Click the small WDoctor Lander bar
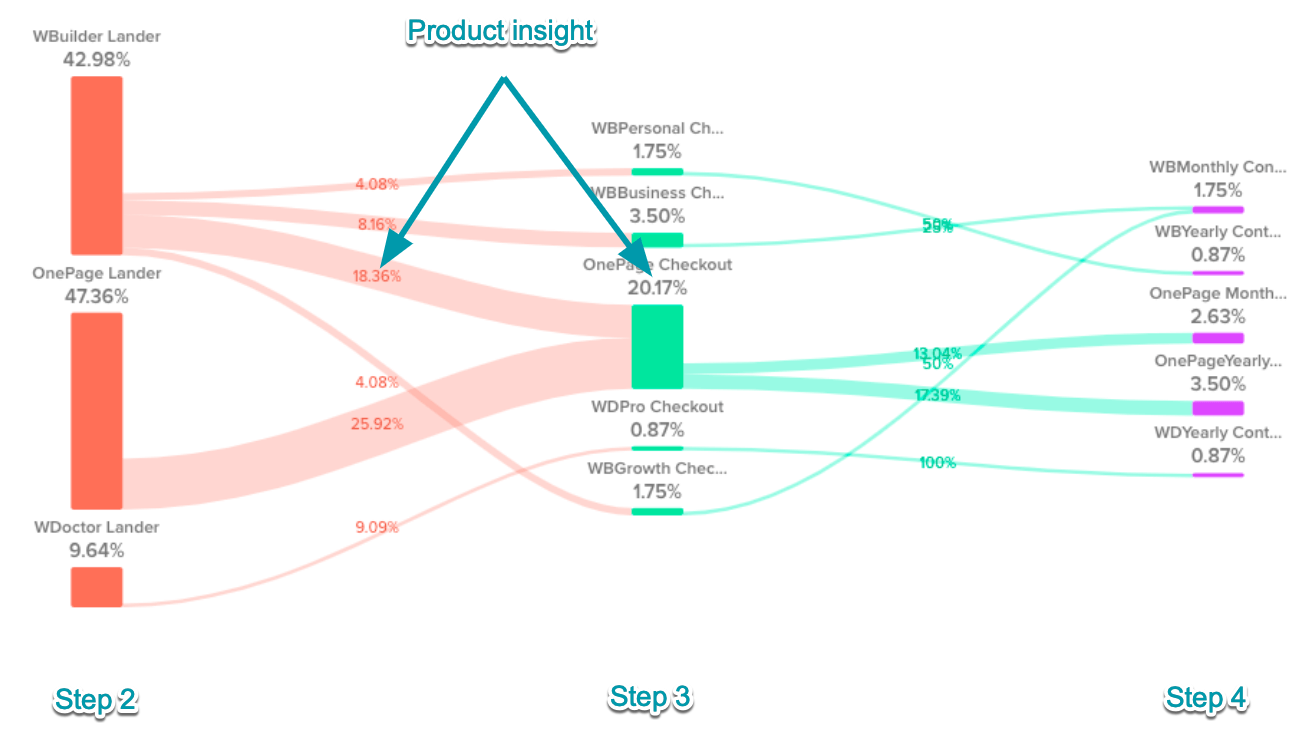 tap(96, 587)
